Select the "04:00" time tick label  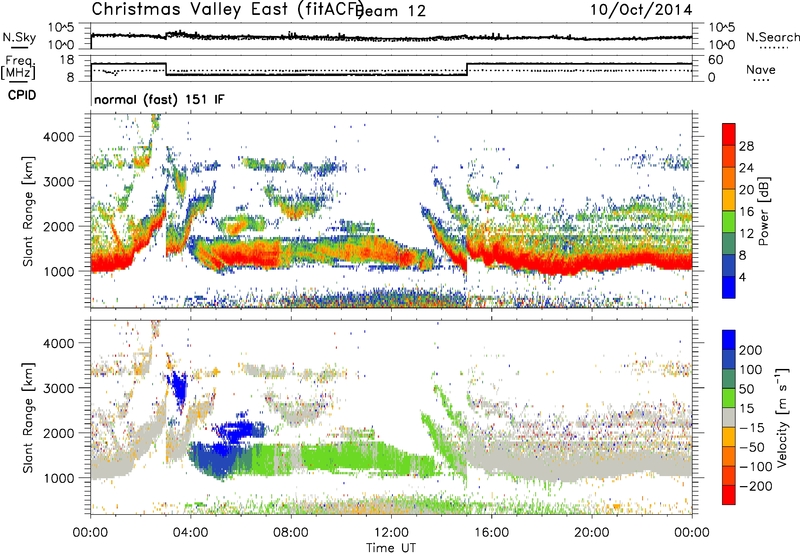191,533
